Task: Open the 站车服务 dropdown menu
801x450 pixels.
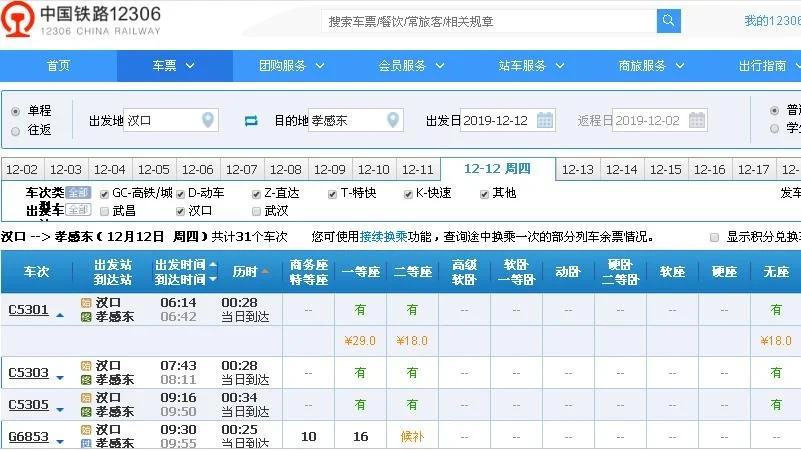Action: point(532,65)
